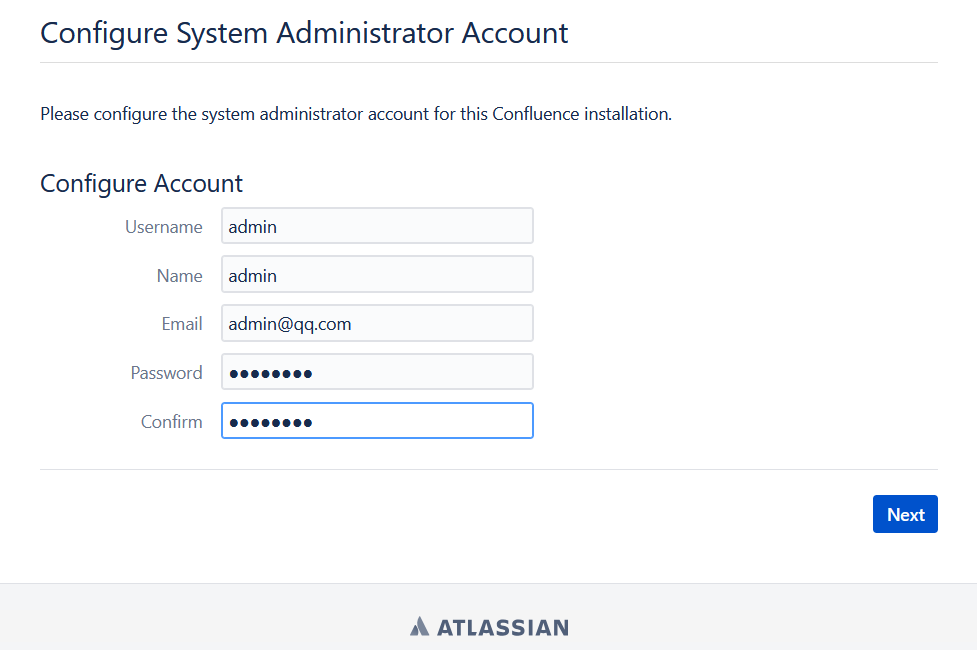Click the gray footer bar area
The width and height of the screenshot is (977, 650).
tap(200, 616)
